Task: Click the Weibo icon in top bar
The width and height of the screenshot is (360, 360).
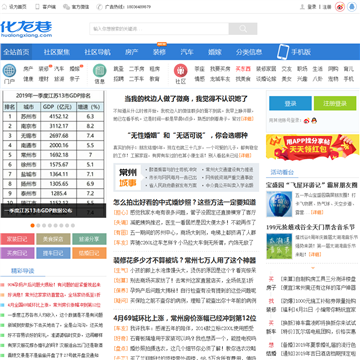Action: click(x=340, y=7)
